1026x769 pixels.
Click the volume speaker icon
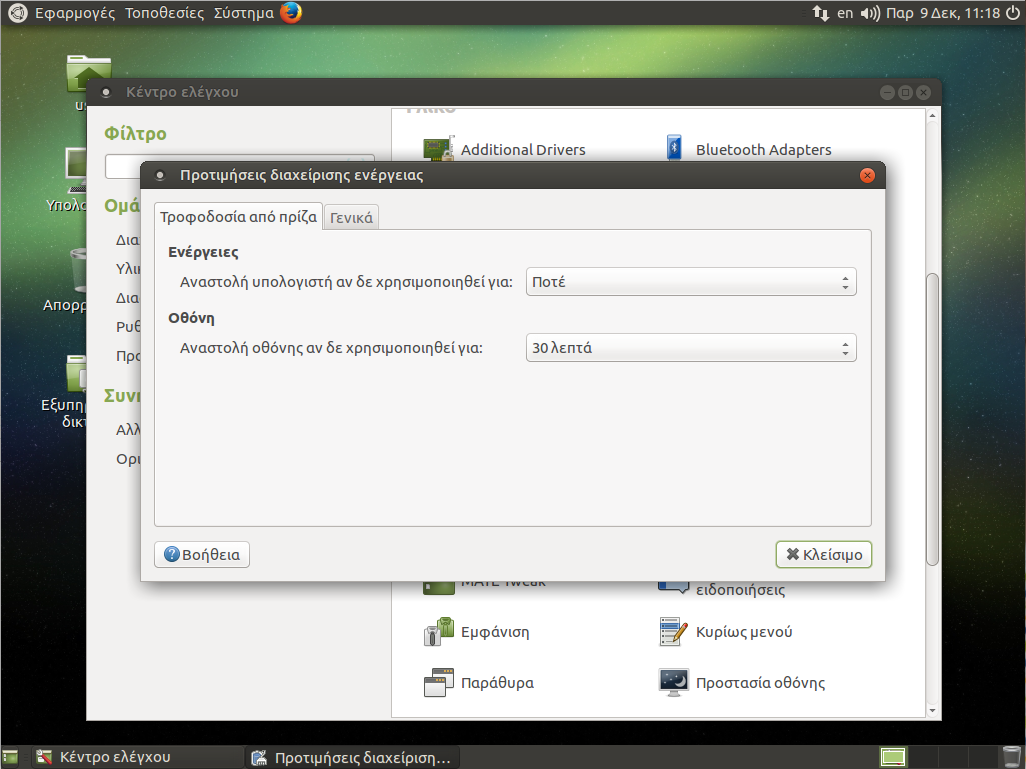(x=869, y=13)
